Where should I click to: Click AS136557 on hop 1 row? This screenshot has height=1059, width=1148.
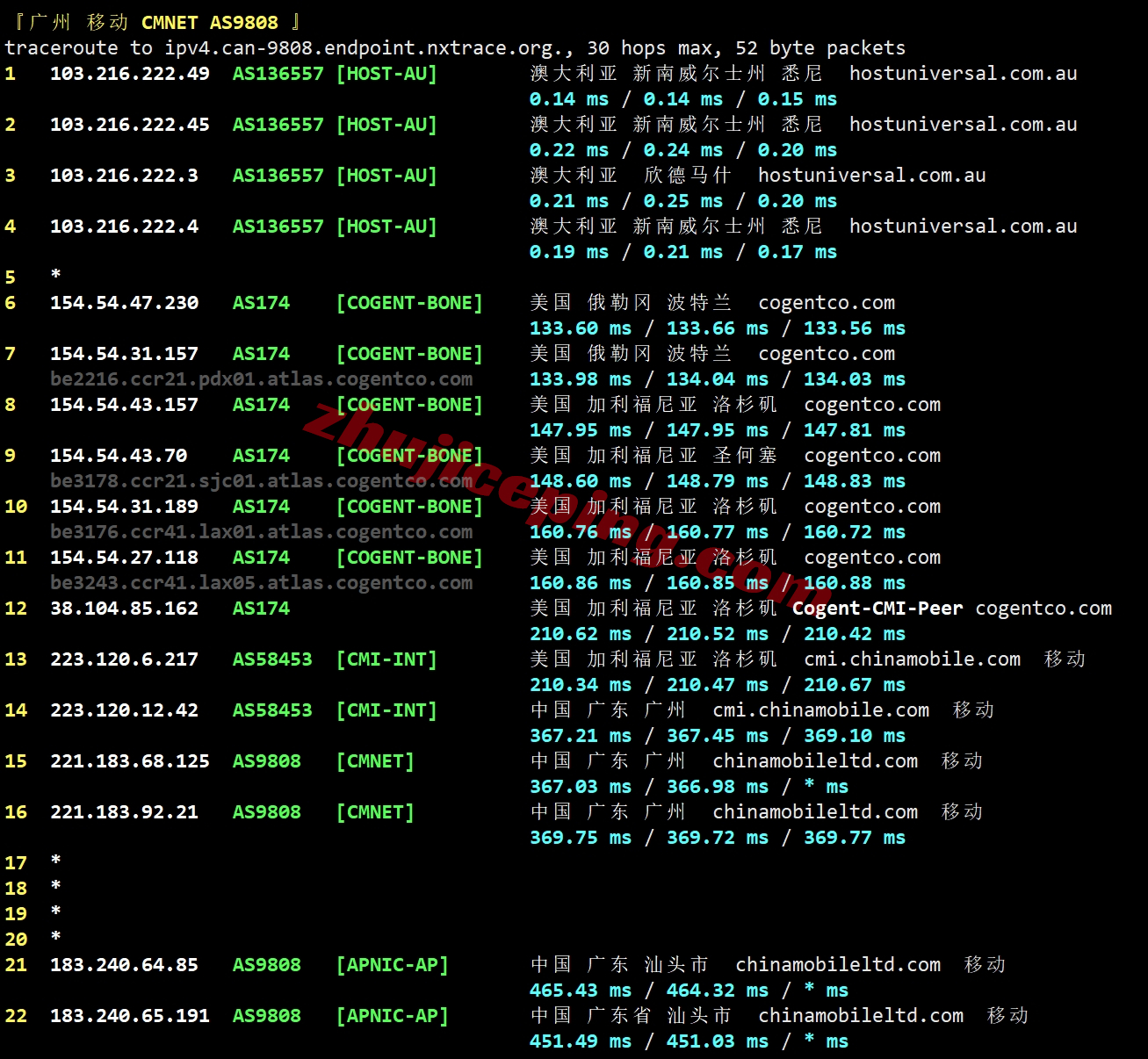coord(278,74)
